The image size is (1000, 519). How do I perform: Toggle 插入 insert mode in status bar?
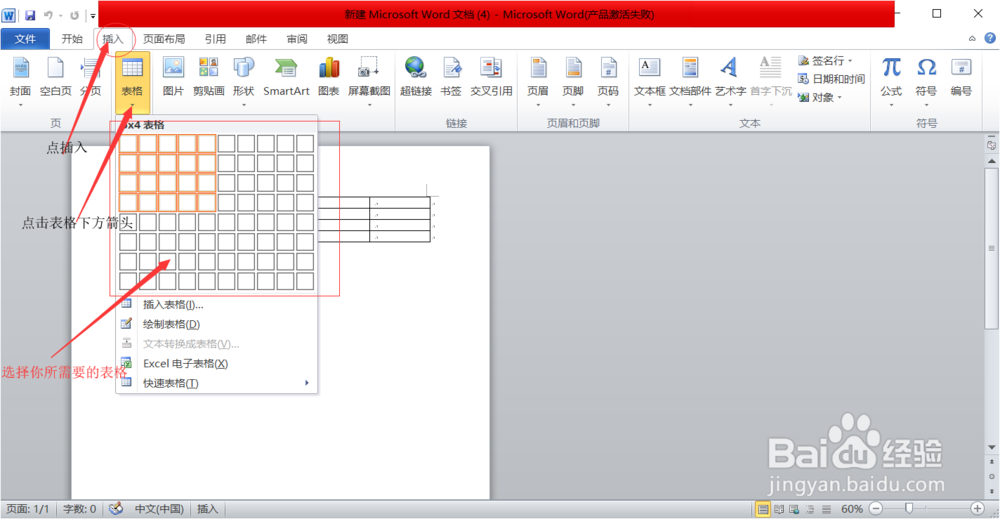click(x=207, y=509)
